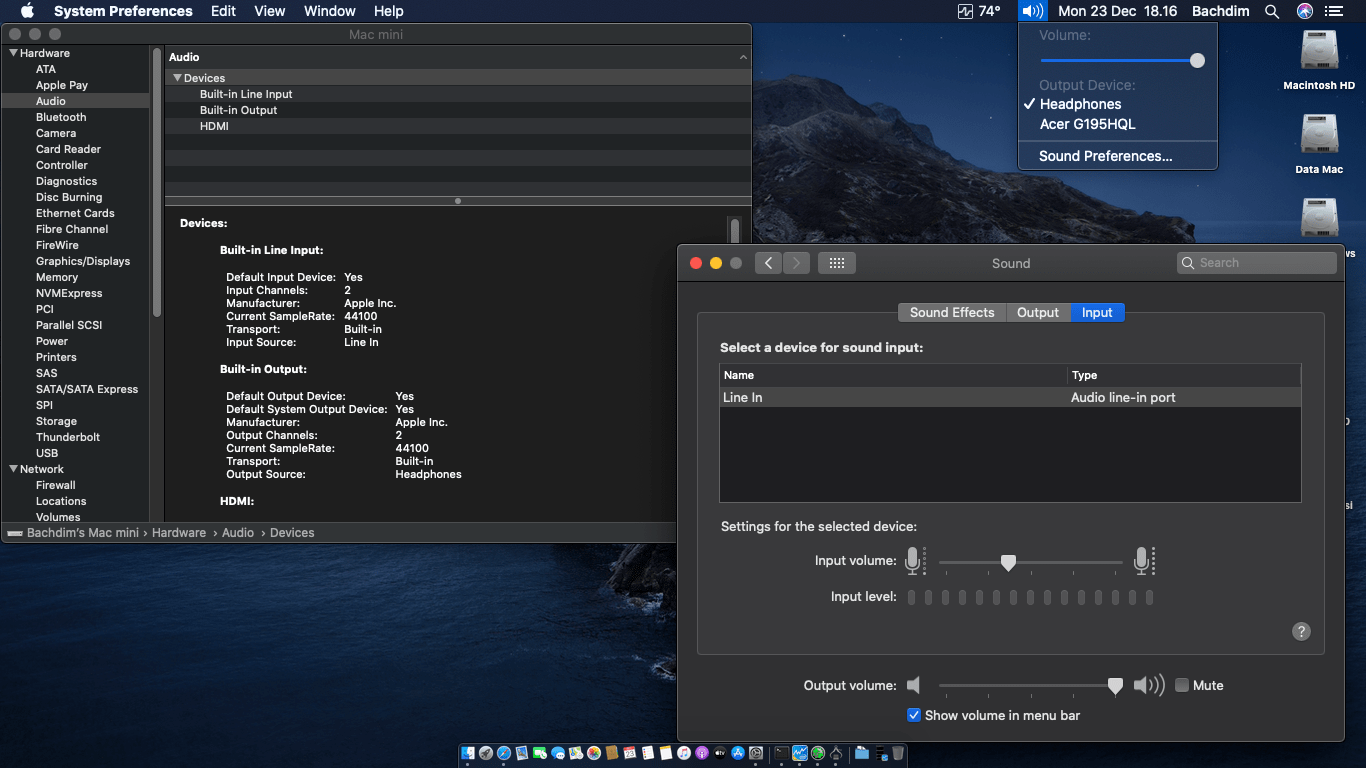Open Siri from the menu bar
Viewport: 1366px width, 768px height.
coord(1304,11)
